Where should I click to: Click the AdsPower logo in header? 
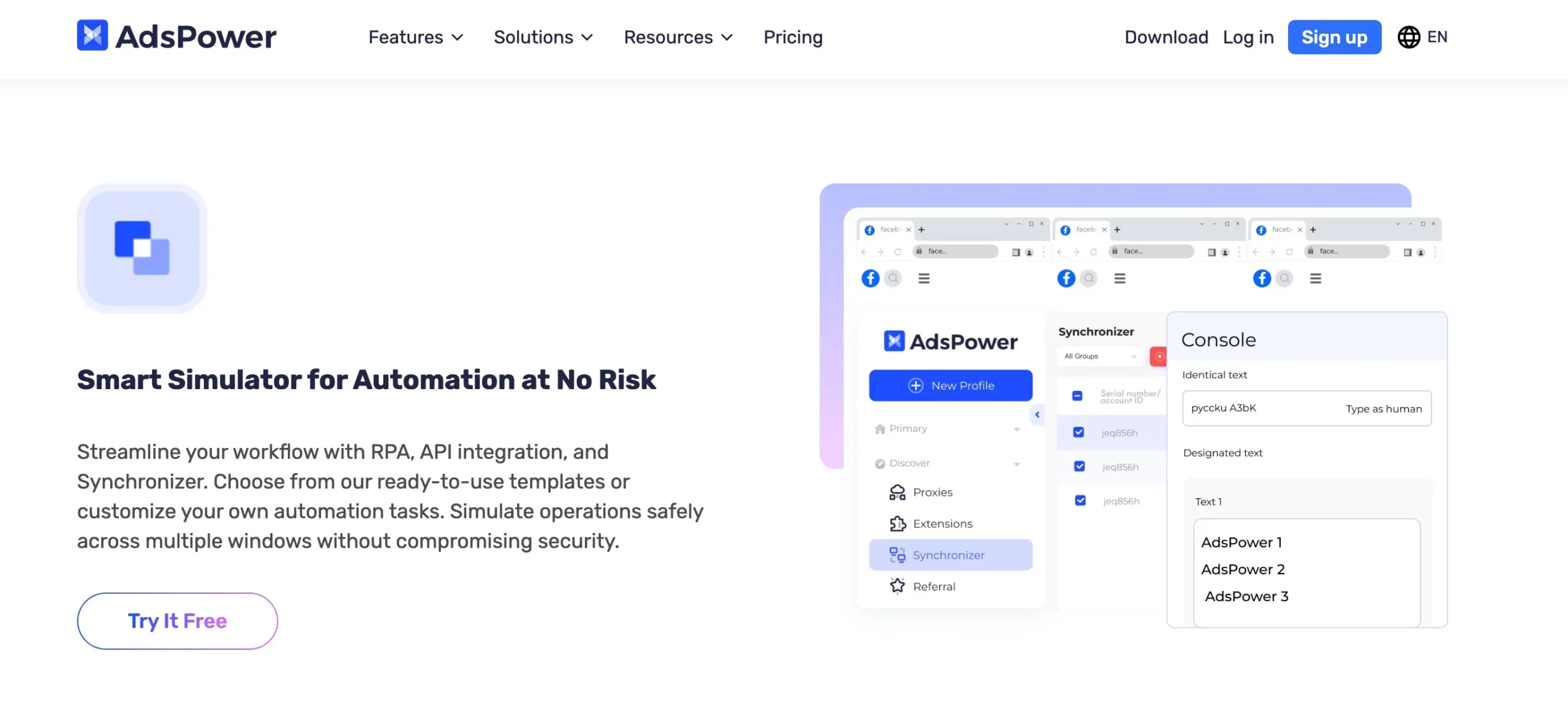click(x=176, y=36)
